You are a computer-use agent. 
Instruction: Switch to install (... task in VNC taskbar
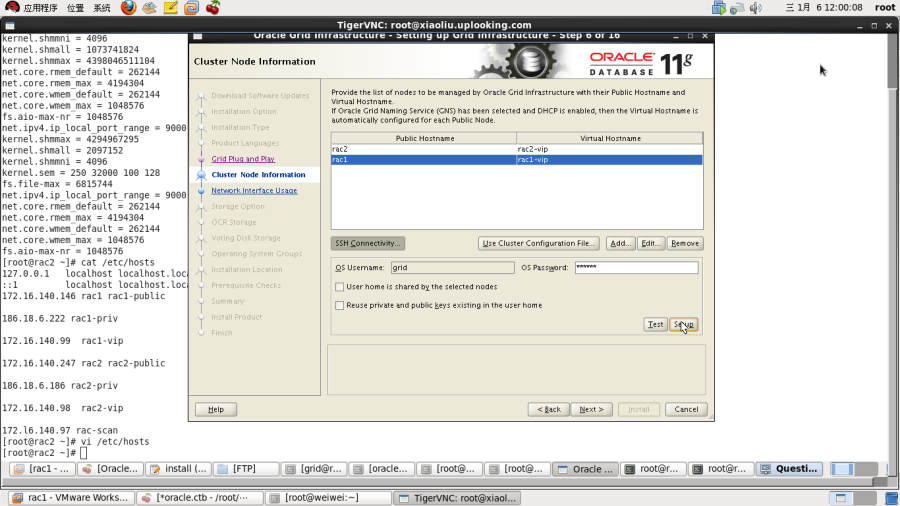[x=179, y=469]
